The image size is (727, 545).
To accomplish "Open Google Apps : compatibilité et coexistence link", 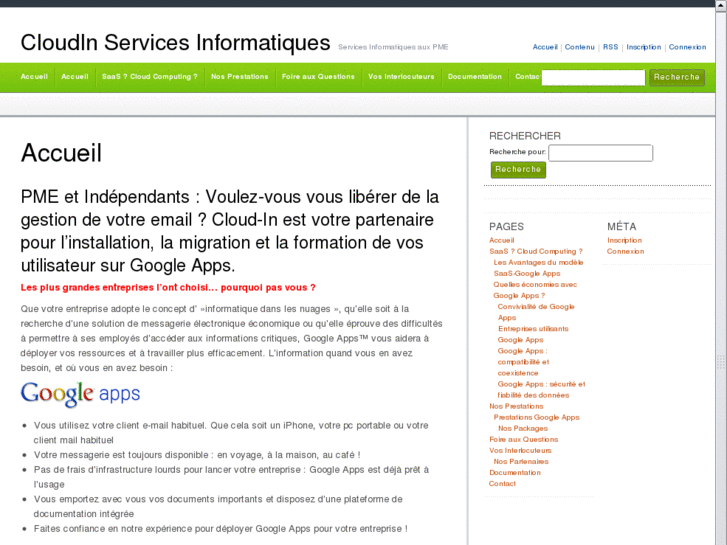I will pos(523,362).
